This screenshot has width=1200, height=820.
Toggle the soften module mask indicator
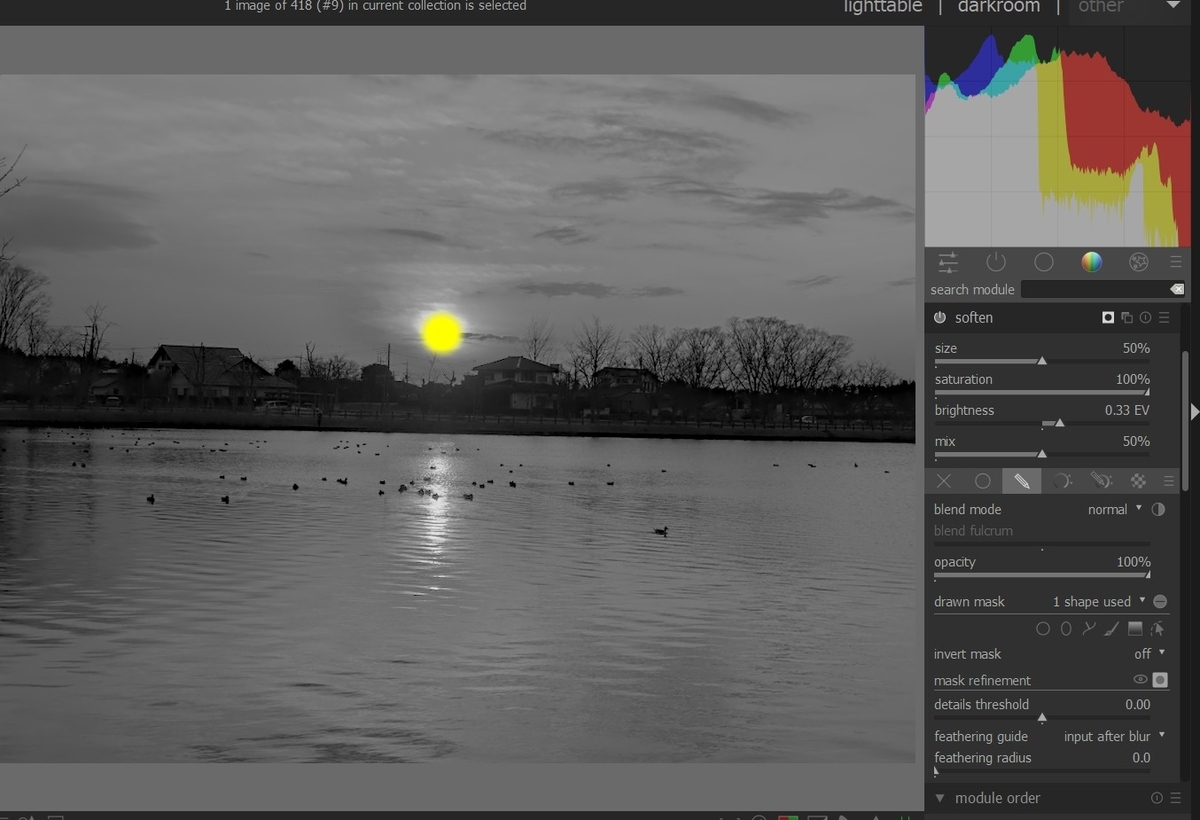tap(1108, 317)
